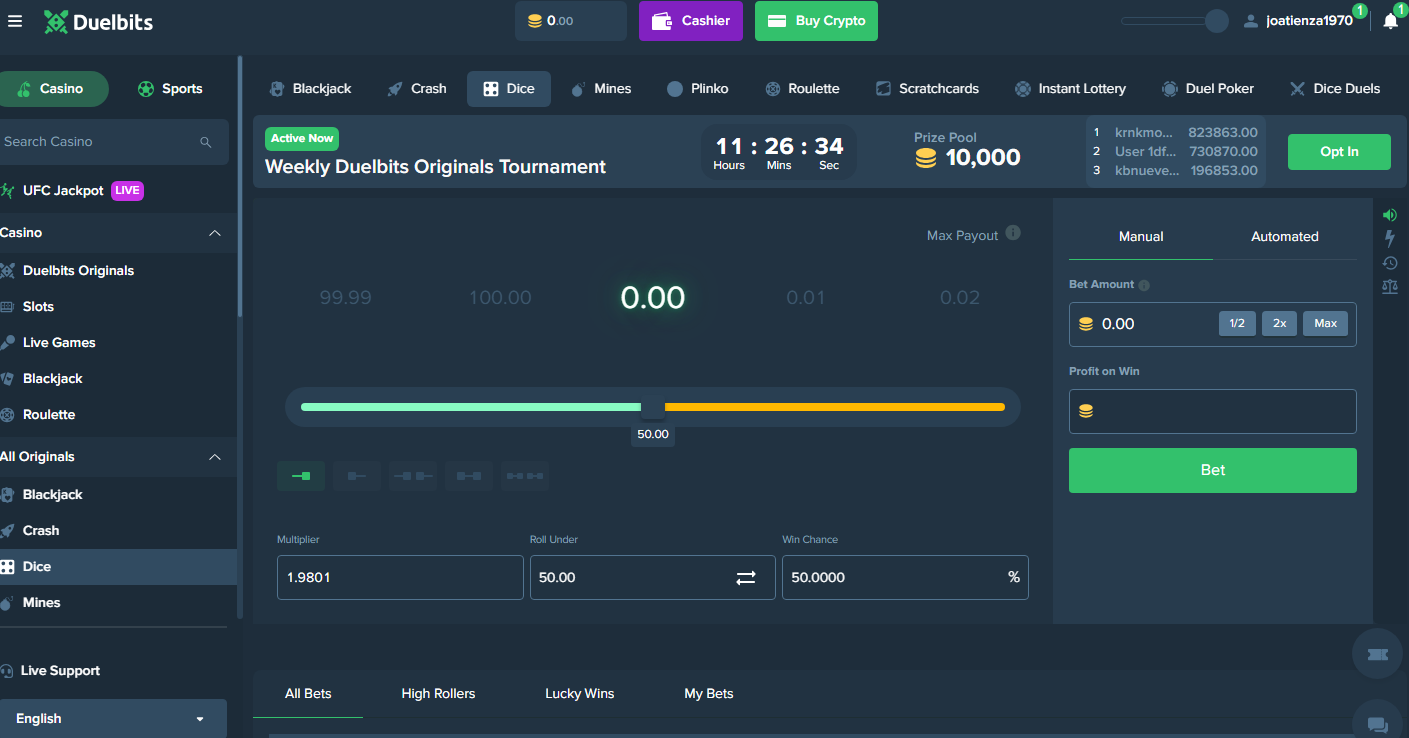The image size is (1409, 738).
Task: Collapse the Casino sidebar section
Action: [x=214, y=233]
